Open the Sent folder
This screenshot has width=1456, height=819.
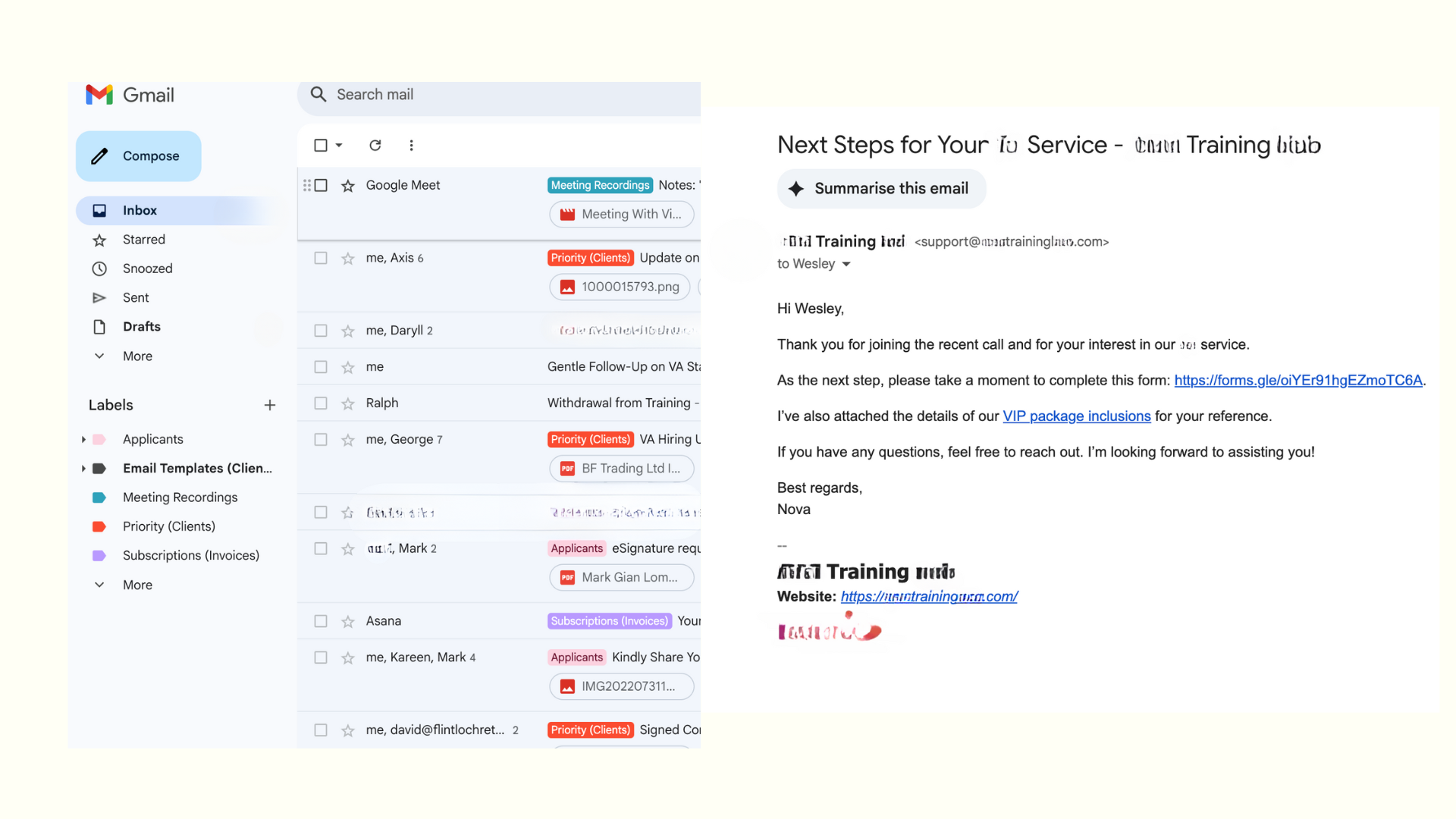coord(136,297)
